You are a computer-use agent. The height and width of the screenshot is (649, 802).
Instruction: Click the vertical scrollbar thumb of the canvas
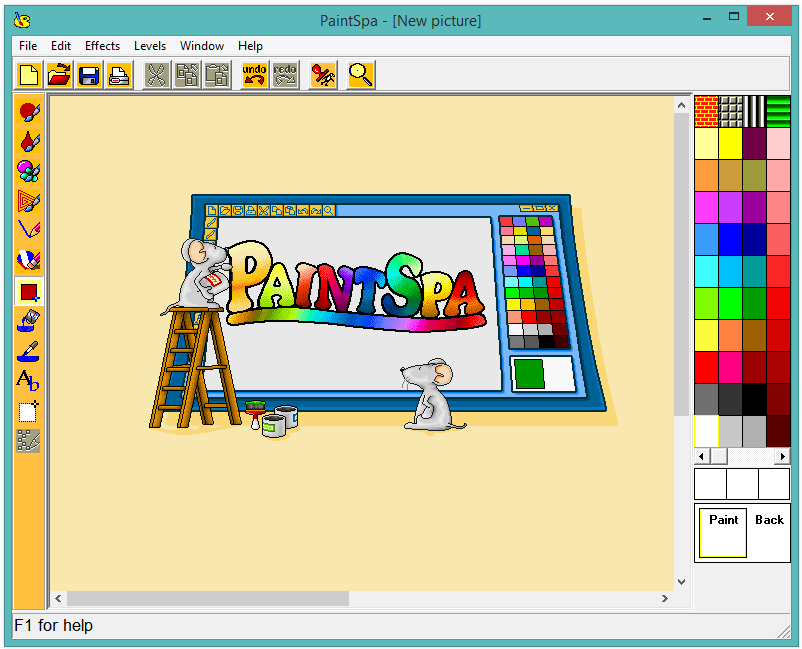681,264
